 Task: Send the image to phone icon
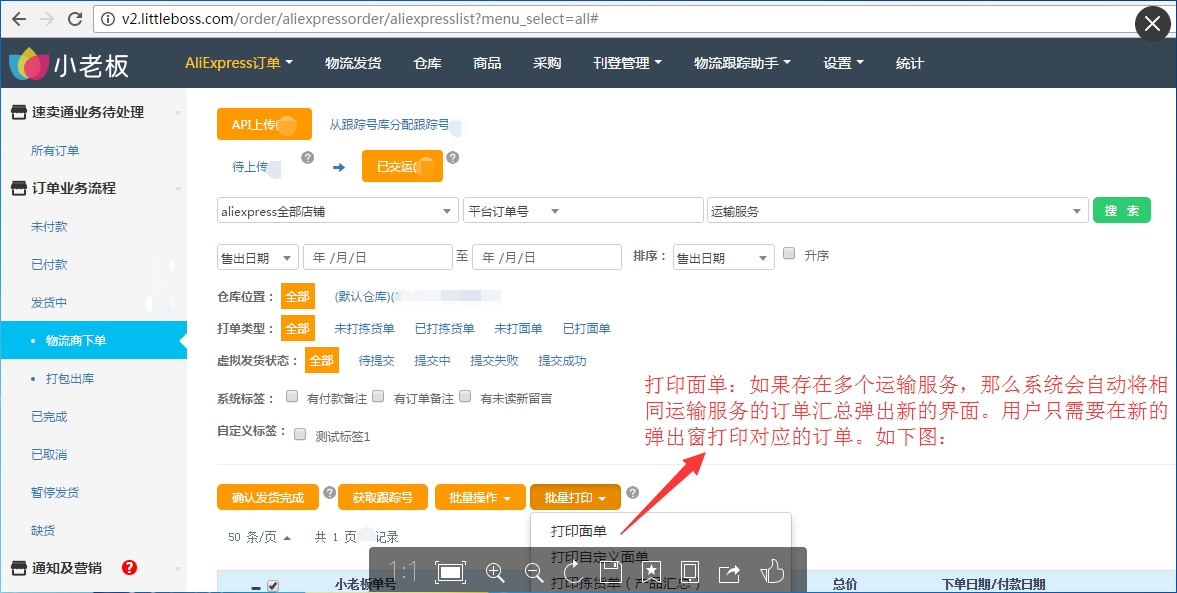pos(689,573)
